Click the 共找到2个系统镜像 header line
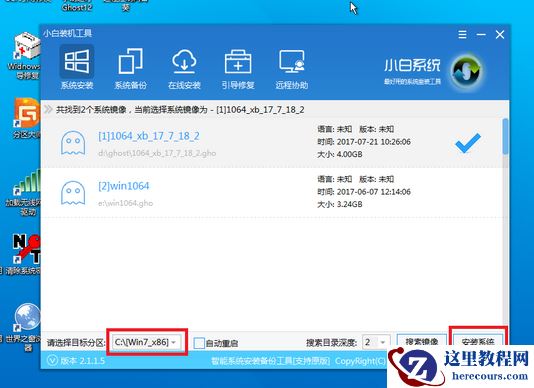The image size is (534, 388). tap(180, 110)
